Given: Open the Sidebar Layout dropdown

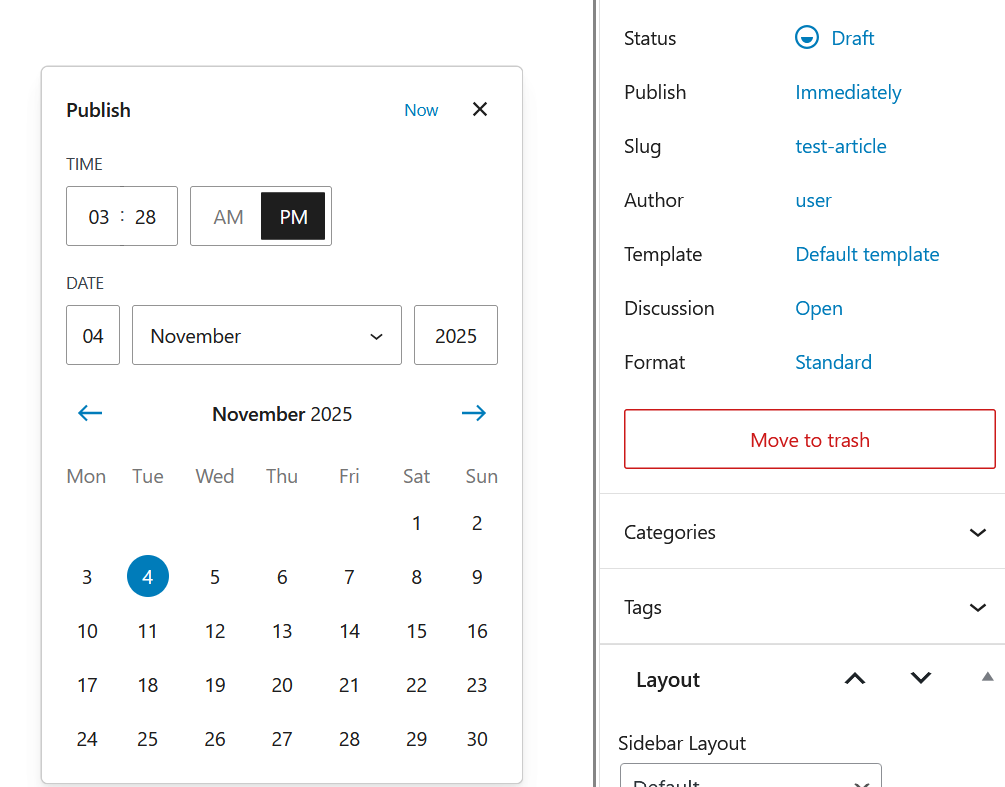Looking at the screenshot, I should (750, 778).
